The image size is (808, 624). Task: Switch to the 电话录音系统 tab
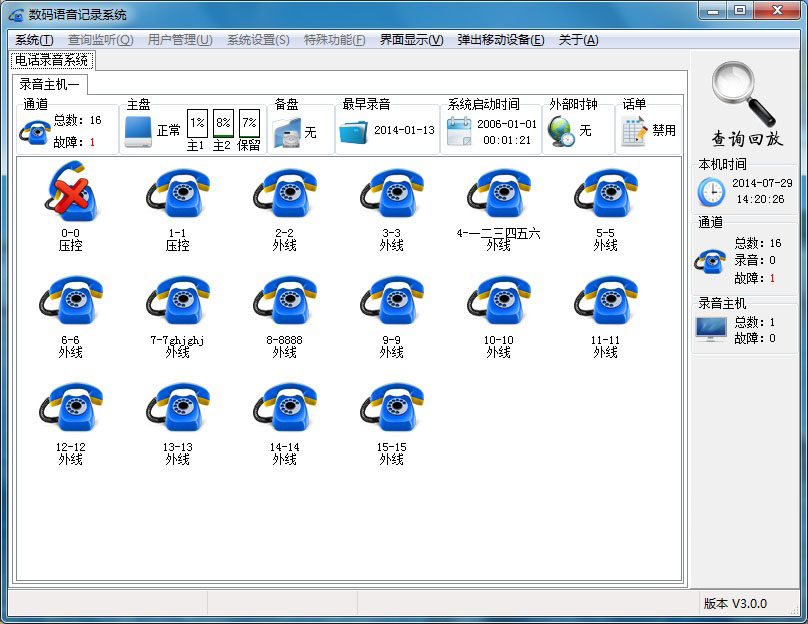tap(51, 61)
